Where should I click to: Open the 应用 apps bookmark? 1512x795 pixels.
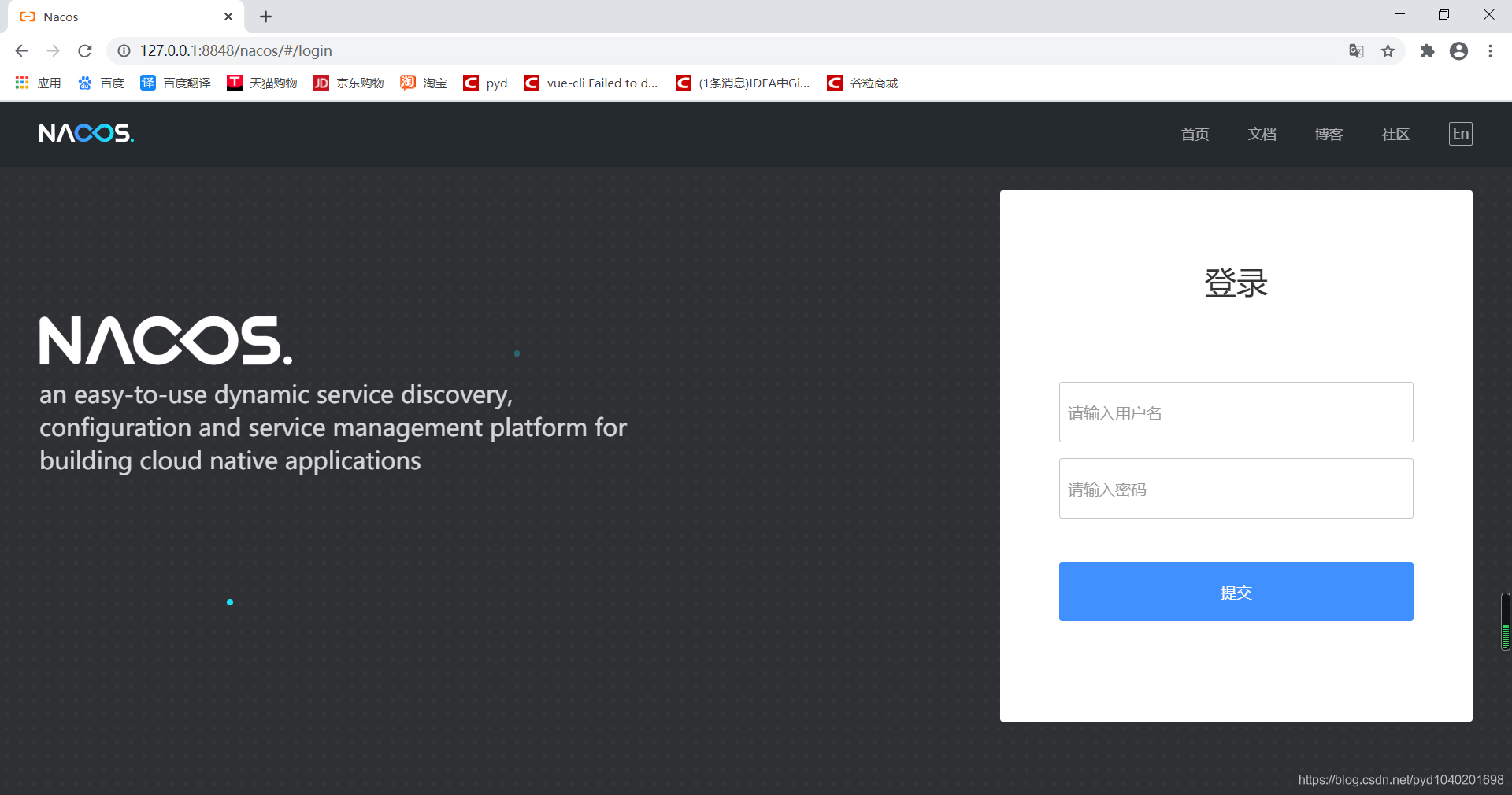point(38,83)
